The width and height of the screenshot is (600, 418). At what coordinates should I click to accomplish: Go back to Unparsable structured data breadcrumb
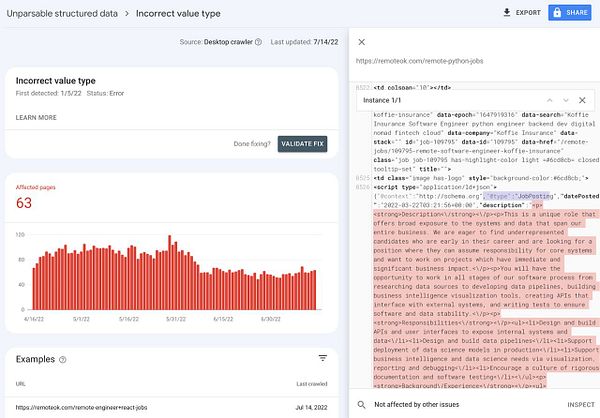point(60,14)
